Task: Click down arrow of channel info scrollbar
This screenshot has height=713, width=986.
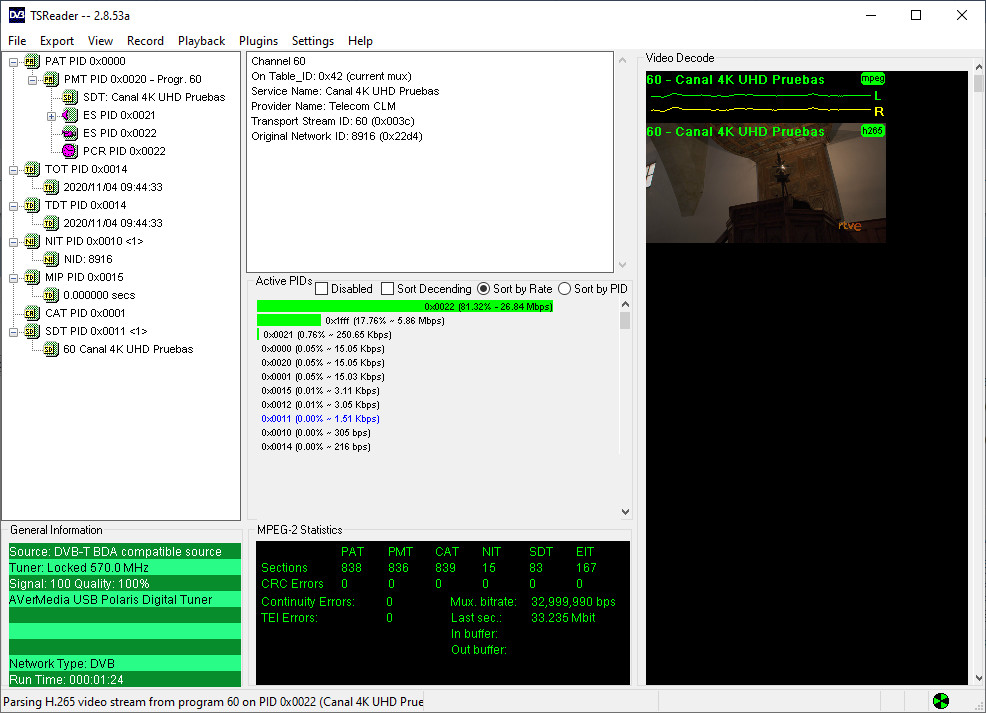Action: click(623, 265)
